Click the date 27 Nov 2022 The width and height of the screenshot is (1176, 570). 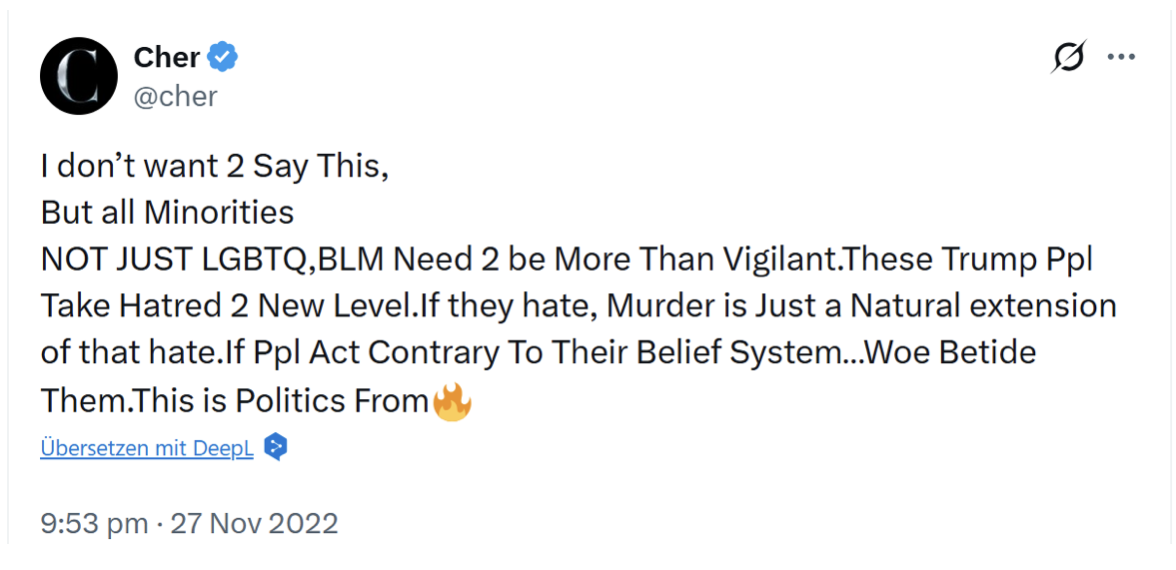(254, 523)
